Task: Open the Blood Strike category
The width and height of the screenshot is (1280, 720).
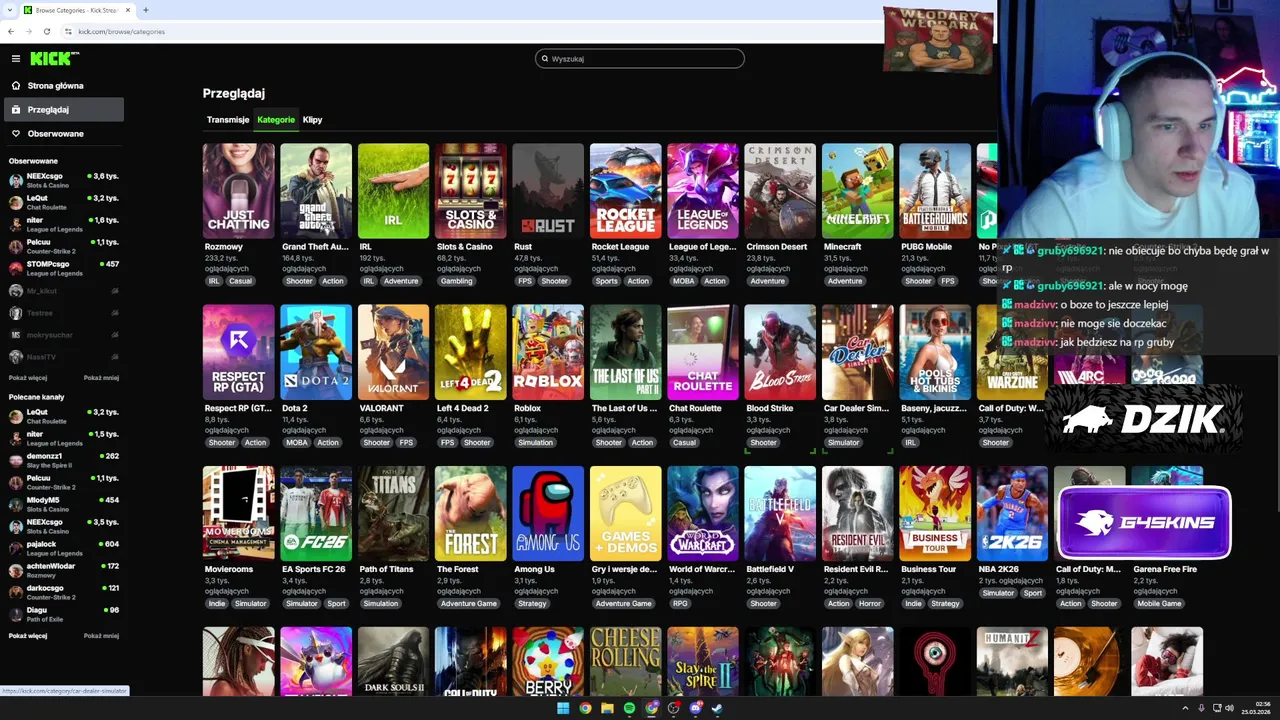Action: (x=780, y=352)
